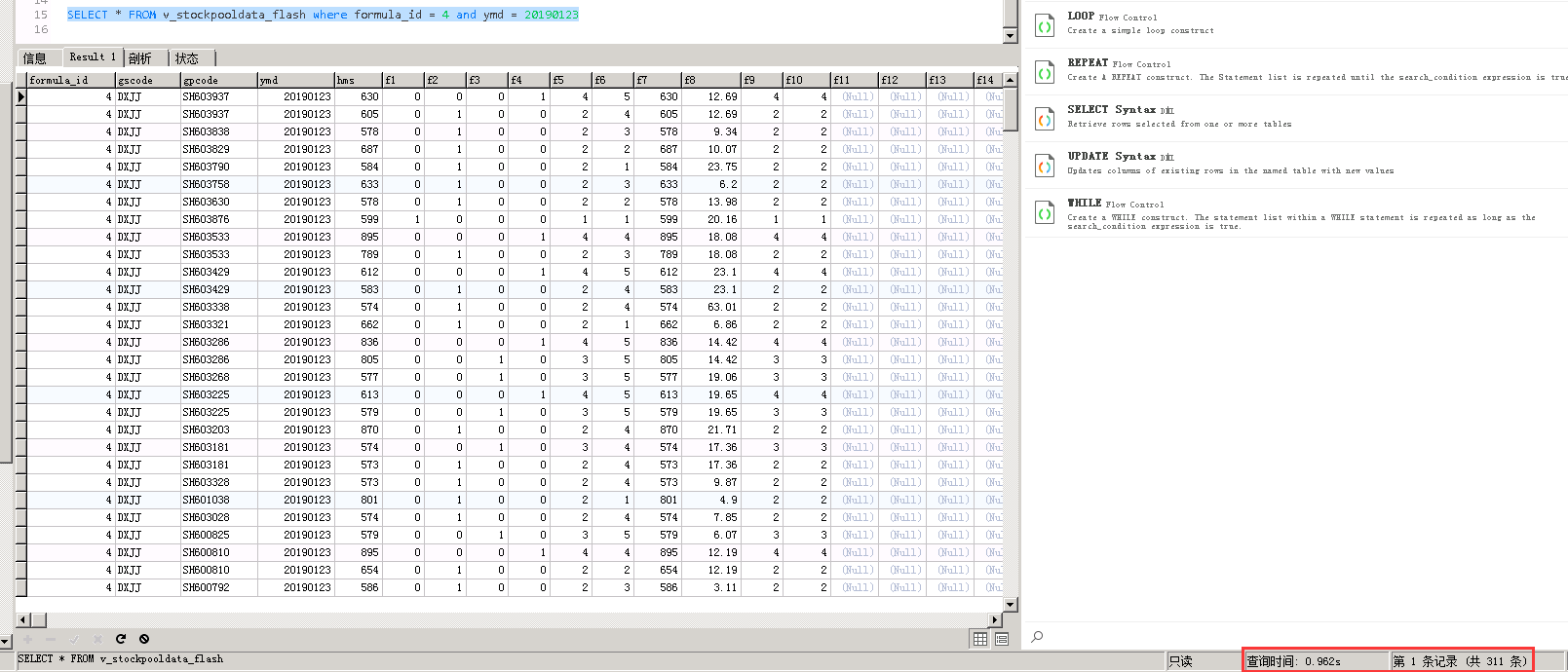
Task: Click gpcode cell SH603829
Action: click(218, 149)
